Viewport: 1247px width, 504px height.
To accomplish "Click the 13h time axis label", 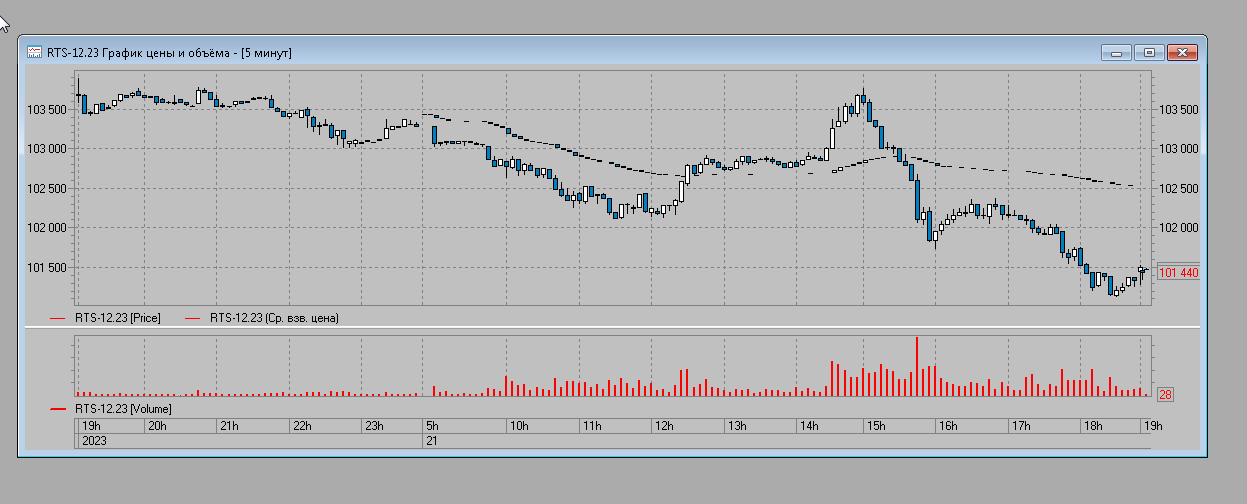I will coord(737,426).
